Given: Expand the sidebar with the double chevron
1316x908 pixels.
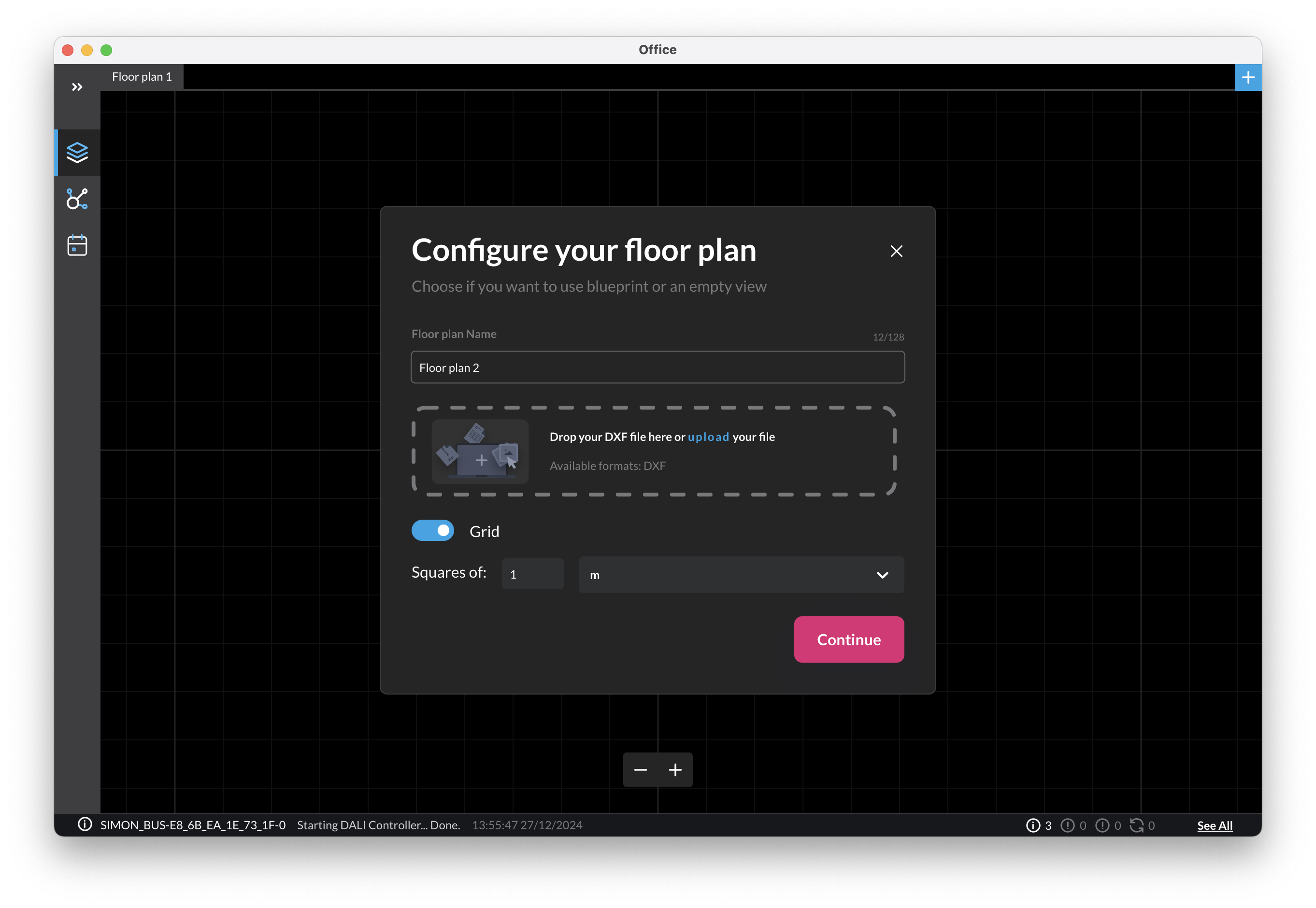Looking at the screenshot, I should click(x=77, y=86).
